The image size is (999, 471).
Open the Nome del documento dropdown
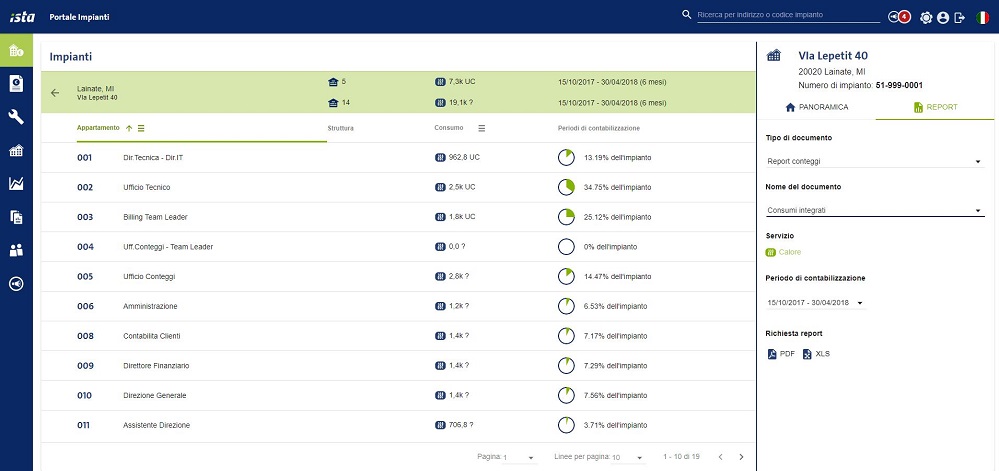(x=873, y=210)
